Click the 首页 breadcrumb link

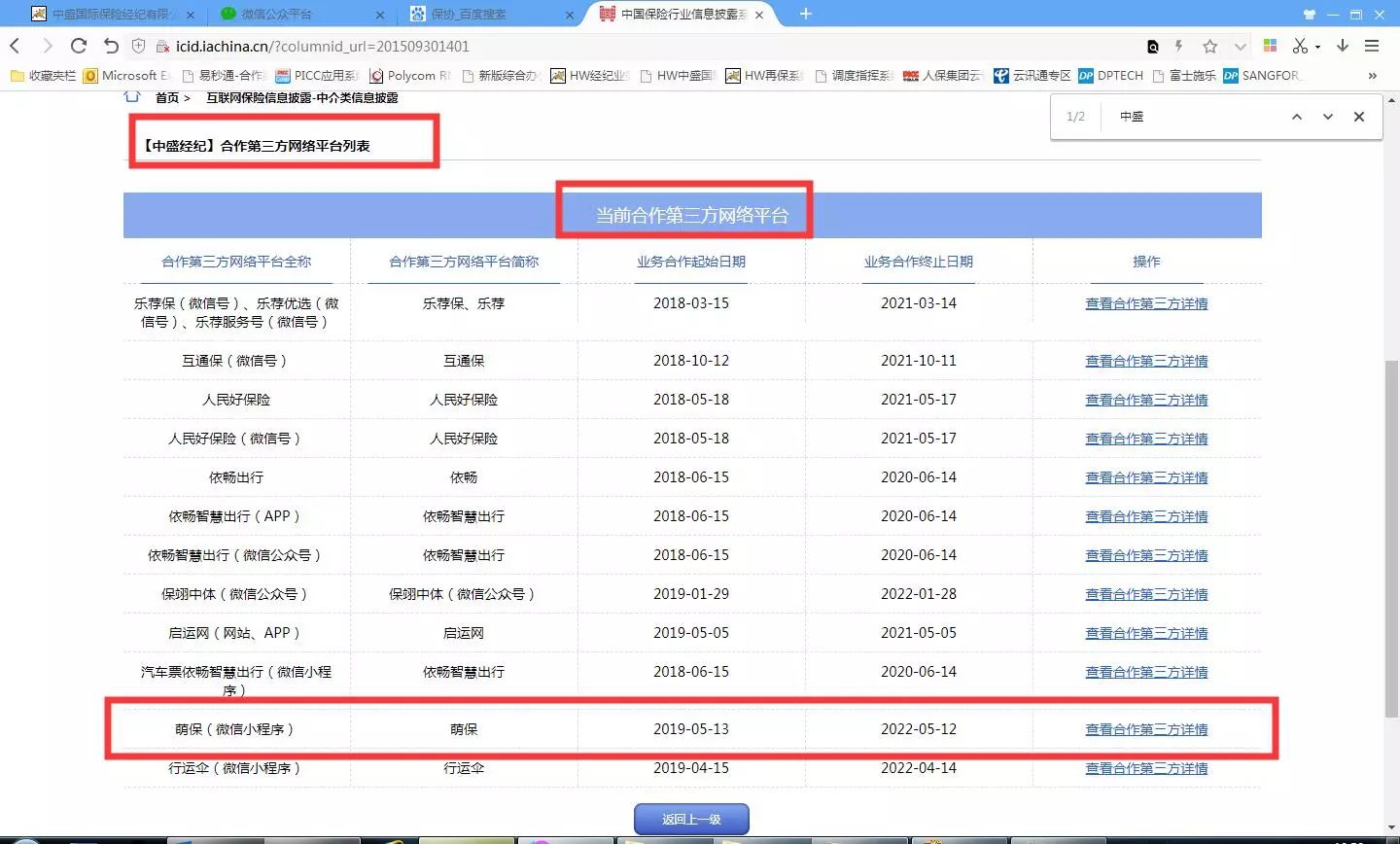click(x=167, y=97)
